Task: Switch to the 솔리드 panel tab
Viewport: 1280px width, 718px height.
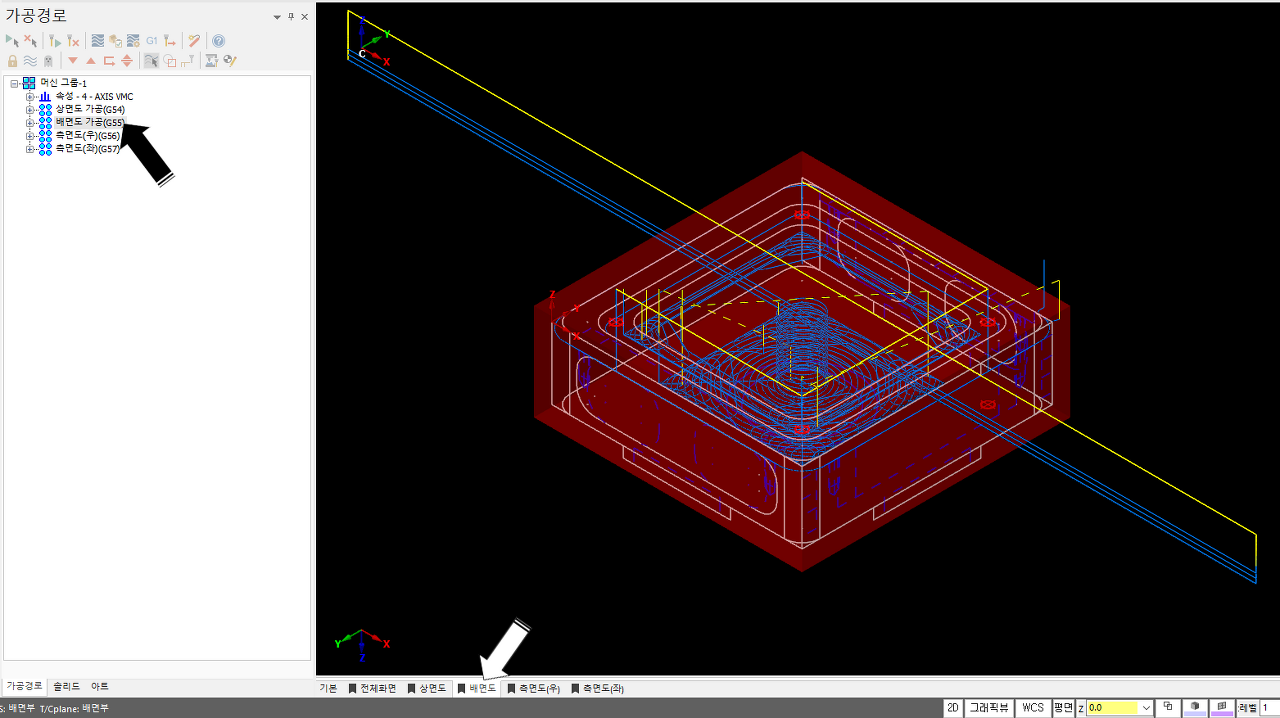Action: click(66, 687)
